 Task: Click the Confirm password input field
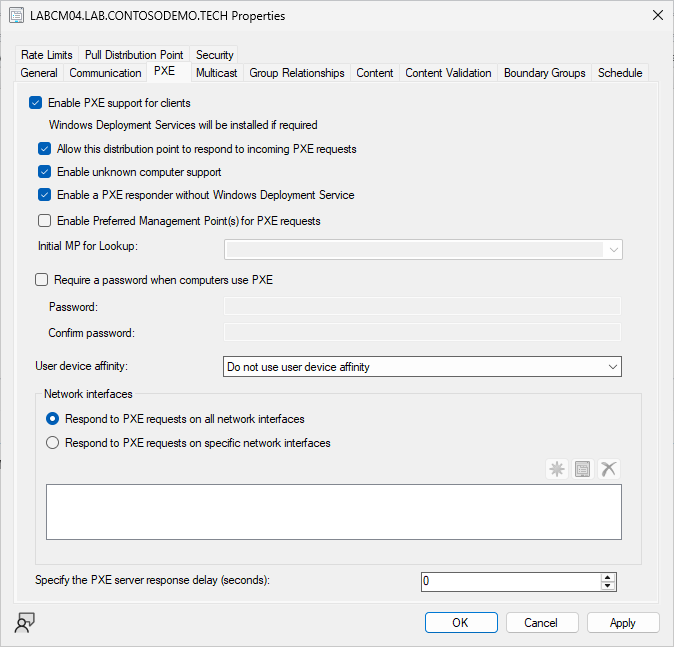coord(423,332)
